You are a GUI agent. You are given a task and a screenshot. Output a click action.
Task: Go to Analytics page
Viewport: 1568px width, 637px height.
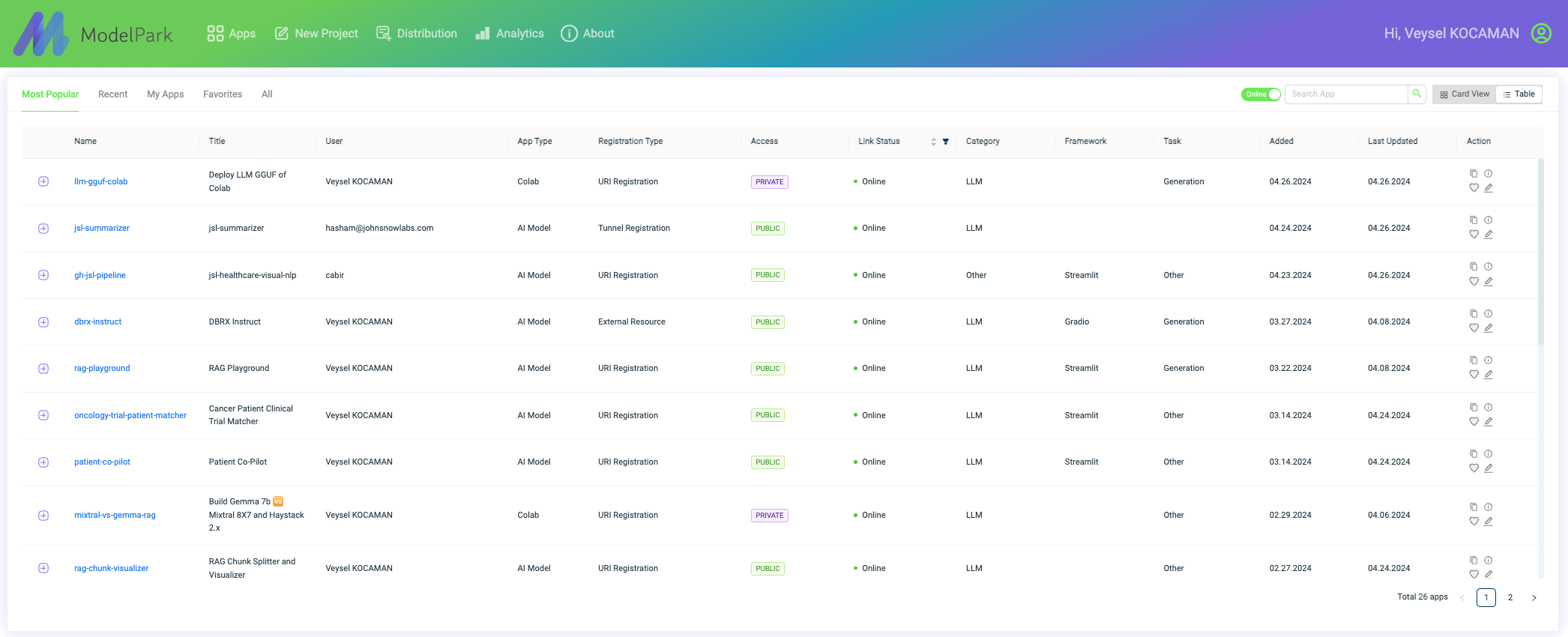click(510, 34)
